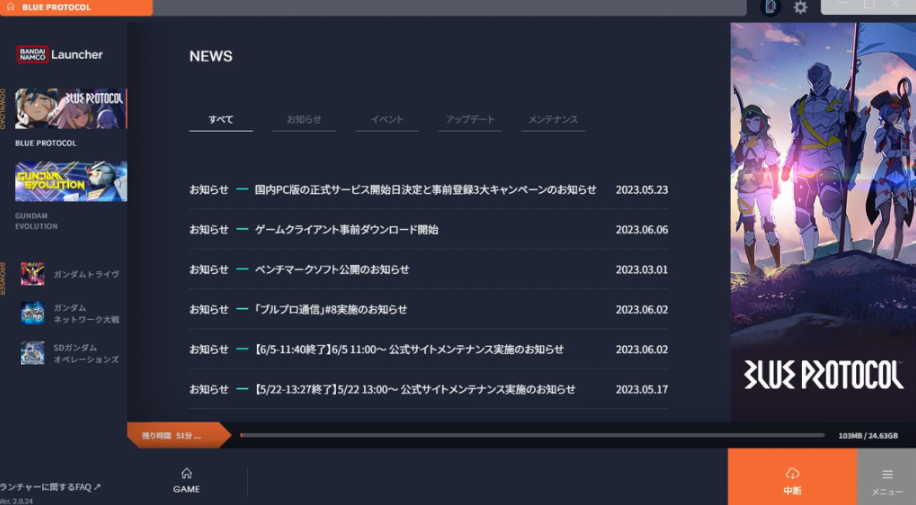Image resolution: width=916 pixels, height=505 pixels.
Task: Select the Gundam Evolution game thumbnail
Action: pyautogui.click(x=71, y=182)
